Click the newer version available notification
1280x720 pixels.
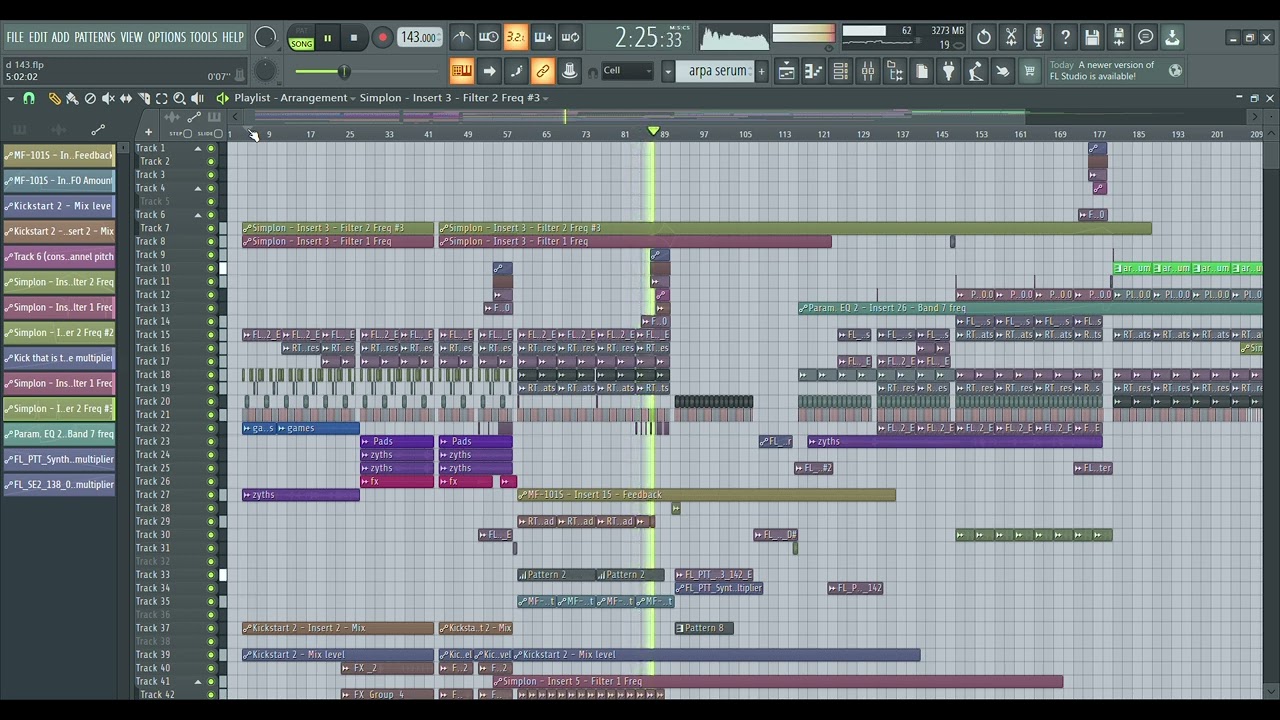1116,71
